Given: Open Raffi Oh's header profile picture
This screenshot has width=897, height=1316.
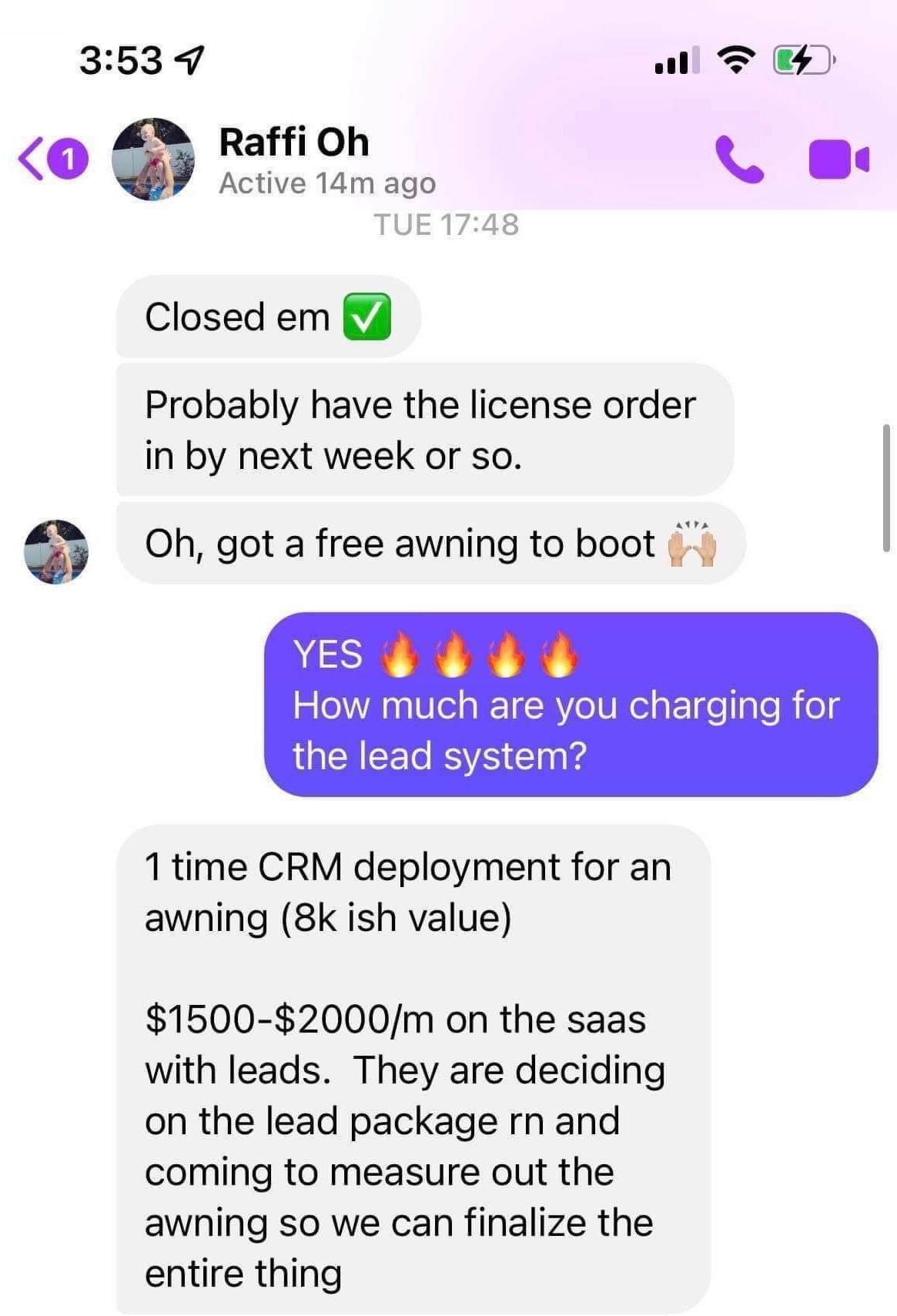Looking at the screenshot, I should [x=153, y=159].
